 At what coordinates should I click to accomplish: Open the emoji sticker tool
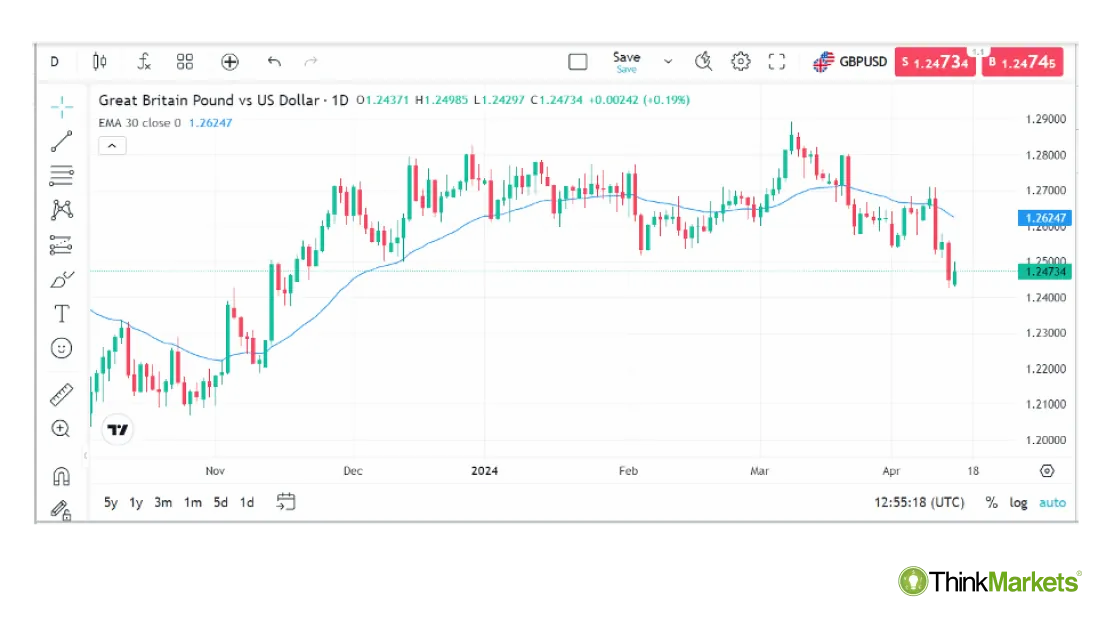[x=61, y=348]
